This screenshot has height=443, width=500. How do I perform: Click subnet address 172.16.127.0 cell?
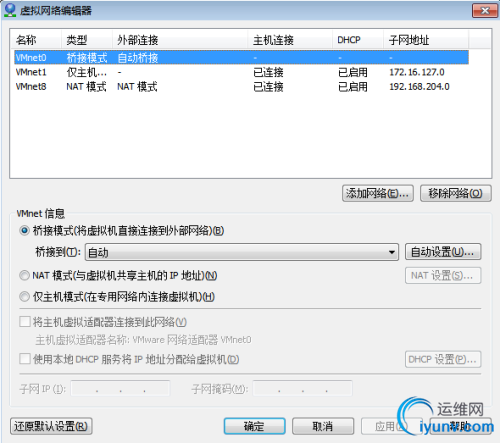click(x=417, y=72)
